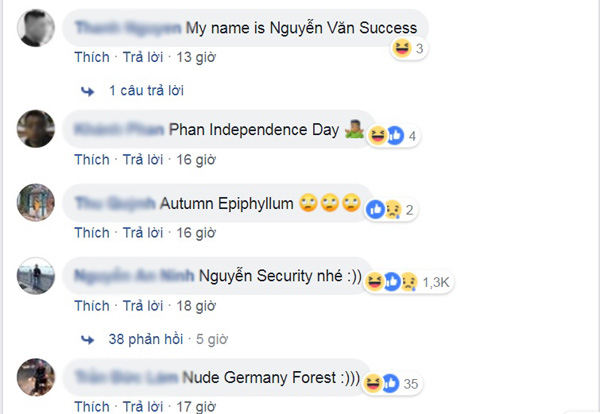View reactions on the Phan Independence Day comment

pyautogui.click(x=393, y=136)
